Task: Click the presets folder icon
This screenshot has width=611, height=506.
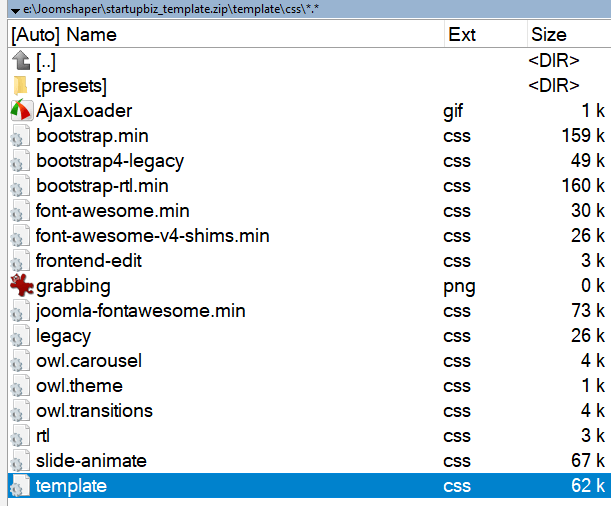Action: click(20, 86)
